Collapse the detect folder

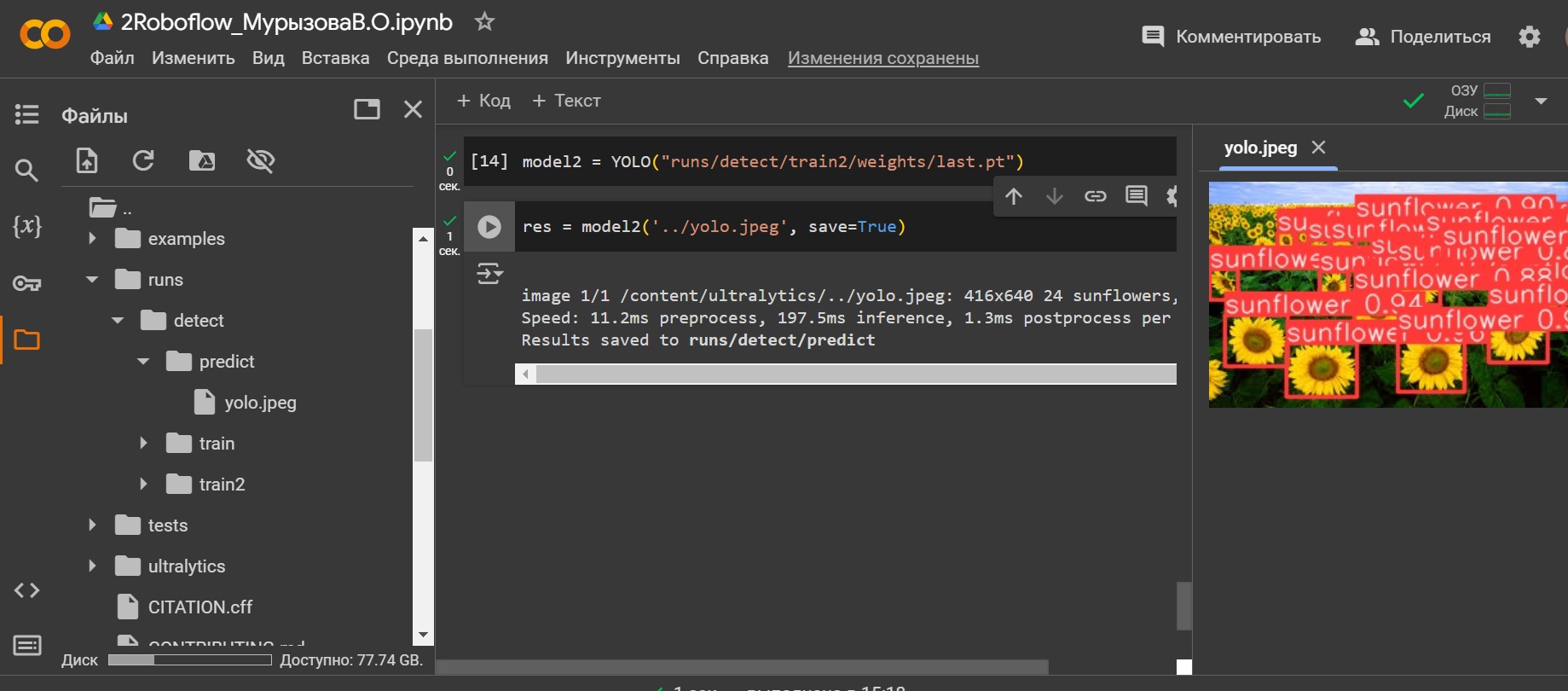click(118, 321)
